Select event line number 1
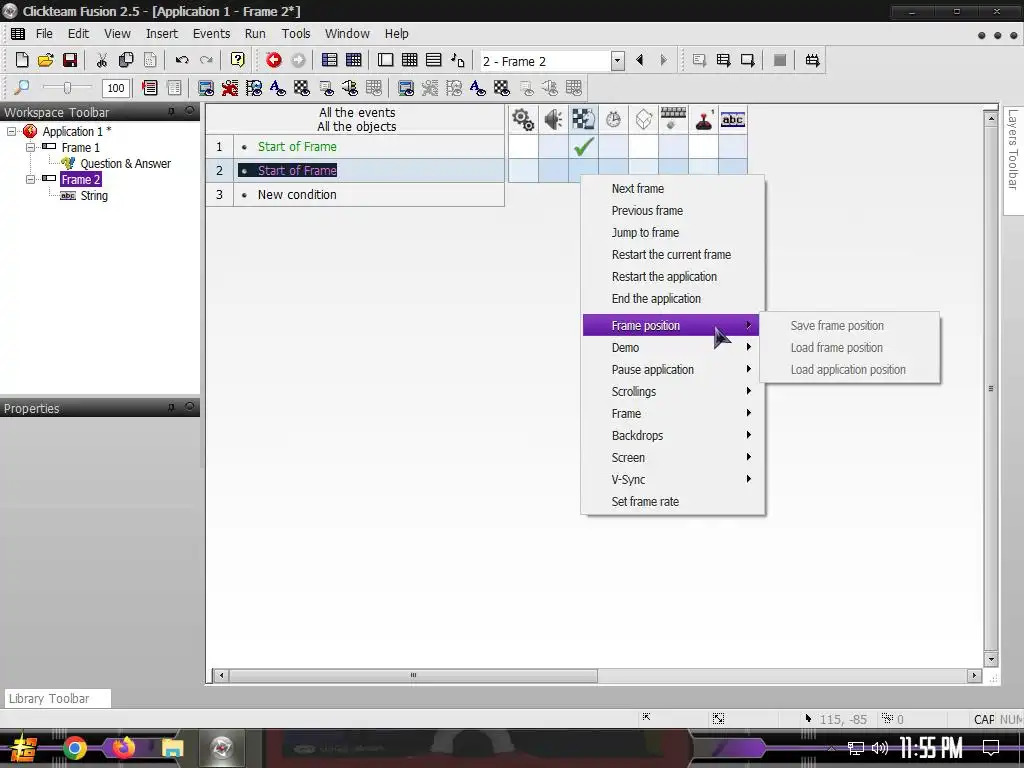The width and height of the screenshot is (1024, 768). tap(219, 147)
